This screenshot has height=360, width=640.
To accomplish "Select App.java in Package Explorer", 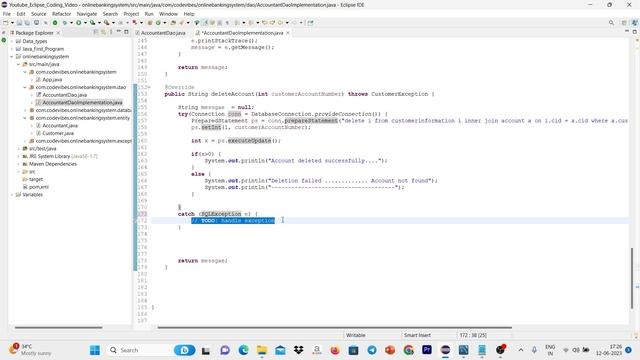I will pyautogui.click(x=52, y=80).
